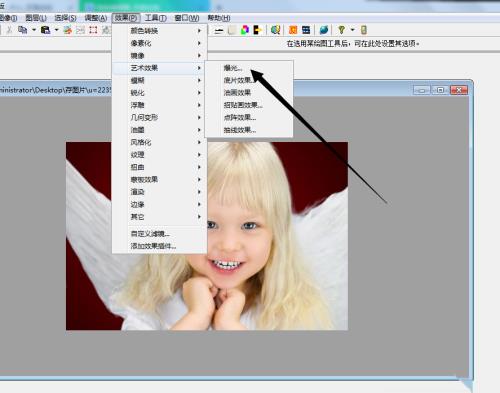Click the globe with magnifier toolbar icon
The height and width of the screenshot is (393, 500).
[275, 30]
